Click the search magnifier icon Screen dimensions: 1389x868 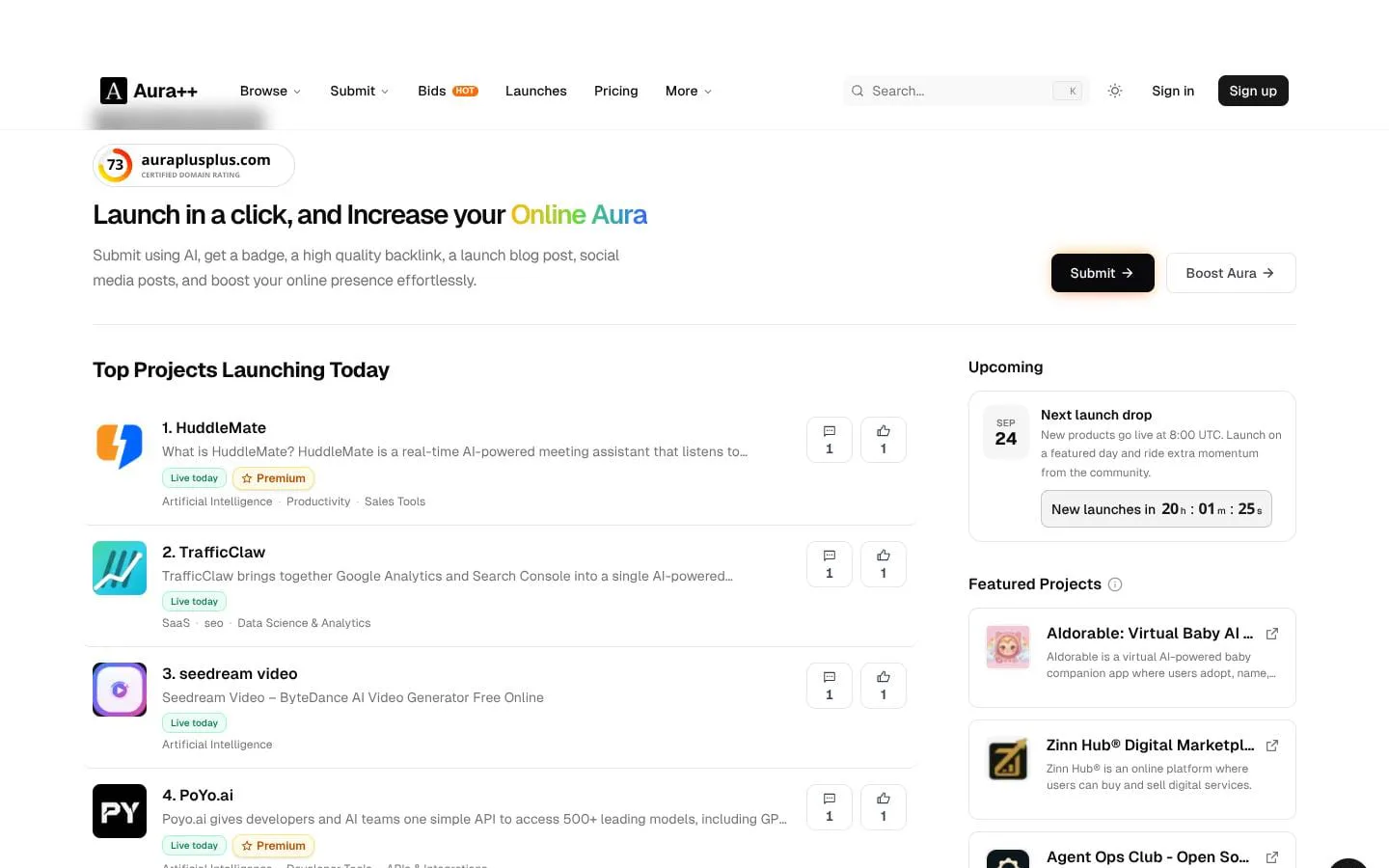coord(858,91)
